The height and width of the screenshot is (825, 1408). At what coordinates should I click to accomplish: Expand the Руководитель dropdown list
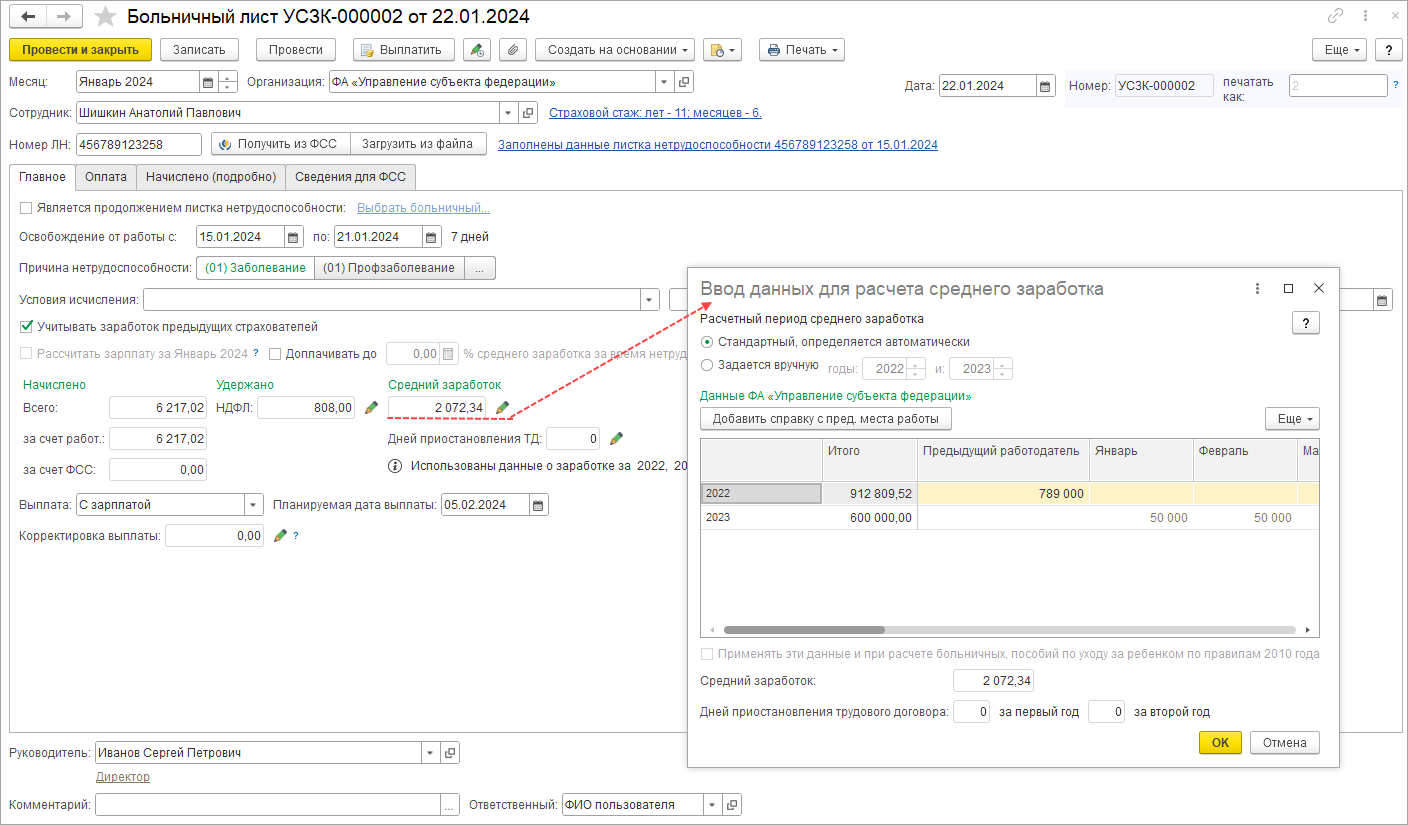[430, 752]
